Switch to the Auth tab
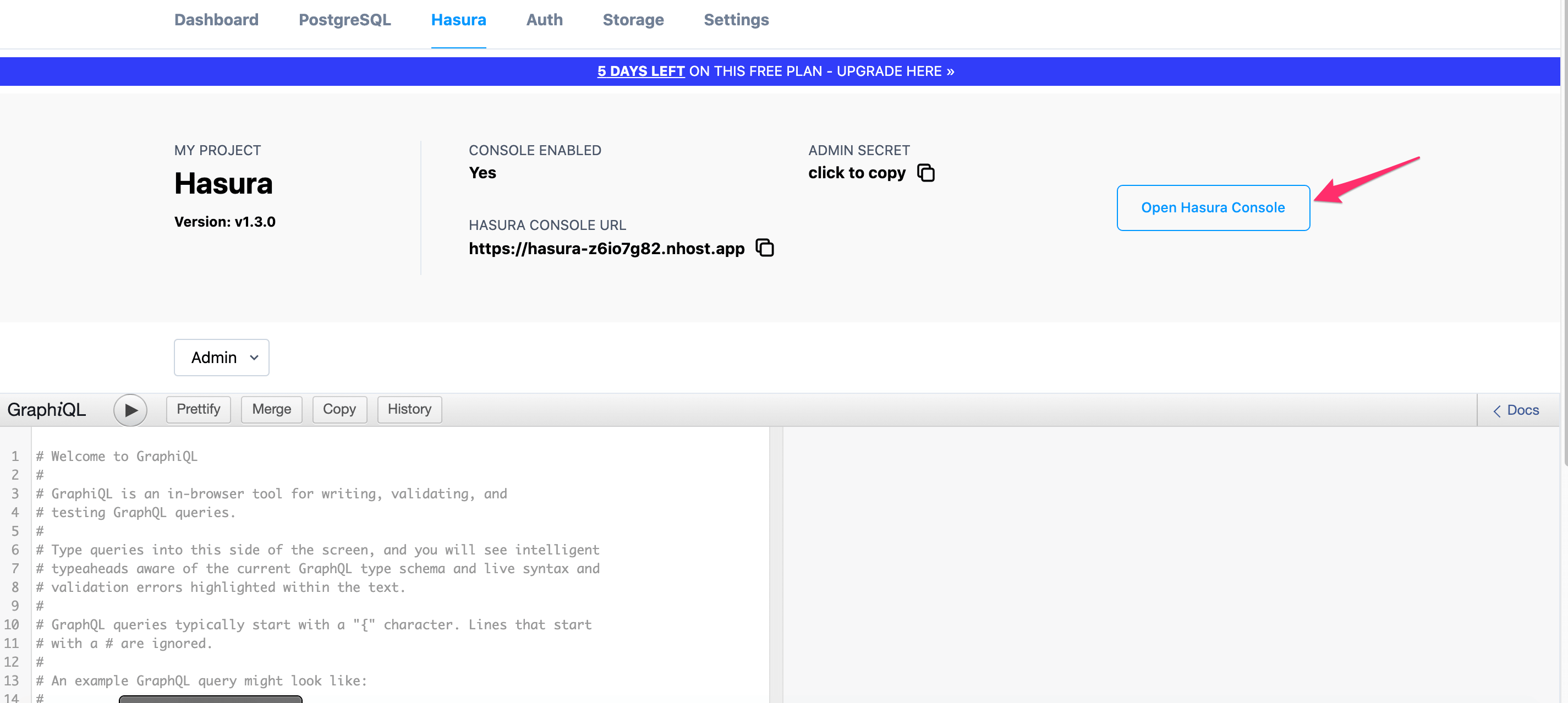 (x=544, y=19)
